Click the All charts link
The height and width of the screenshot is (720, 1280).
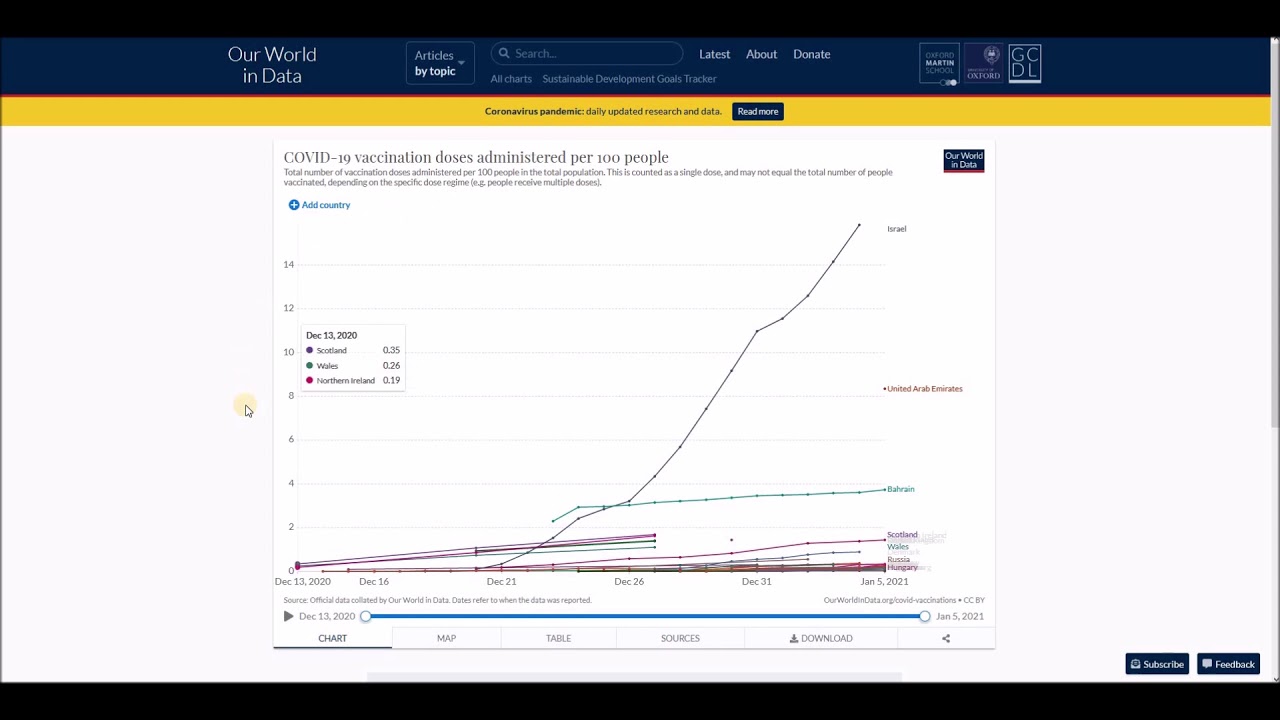pos(511,79)
